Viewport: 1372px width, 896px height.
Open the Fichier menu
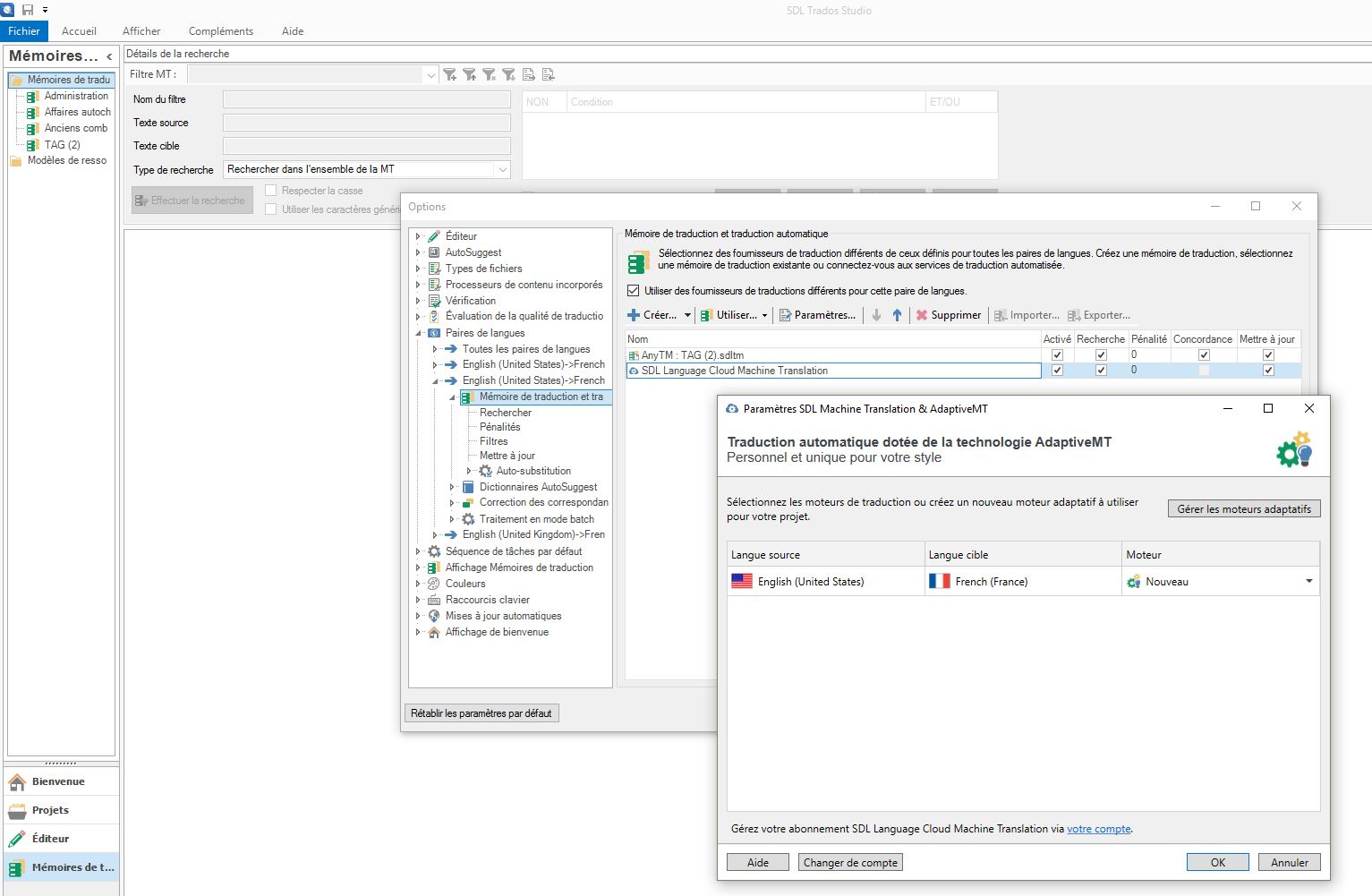pos(24,30)
